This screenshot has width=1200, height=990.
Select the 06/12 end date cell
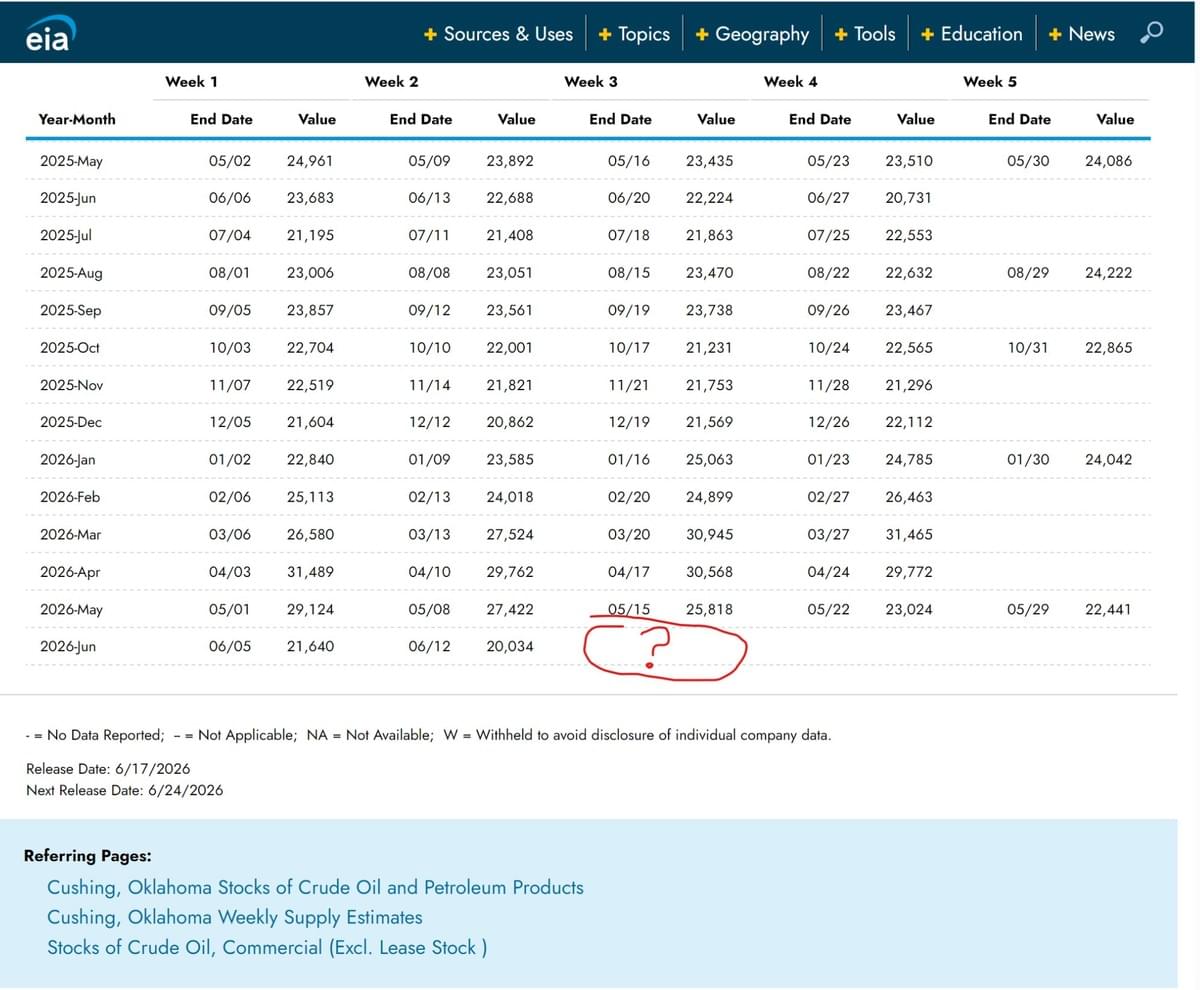click(430, 647)
